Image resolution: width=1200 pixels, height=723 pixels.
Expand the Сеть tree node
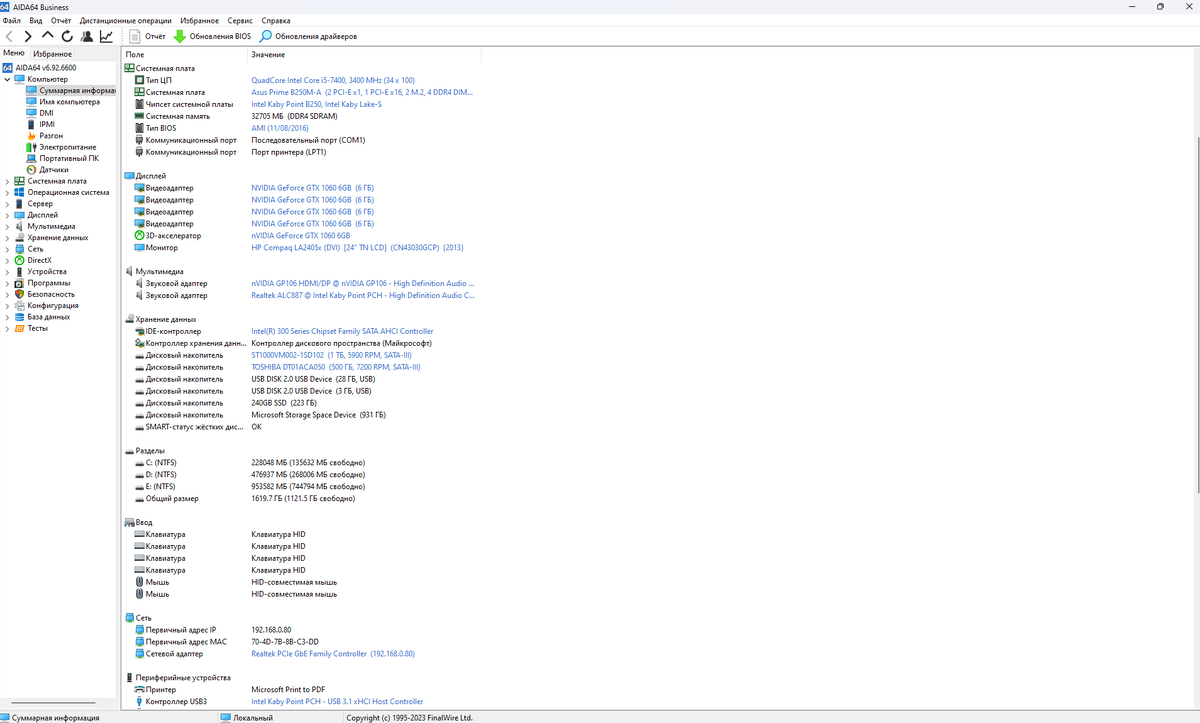[x=7, y=249]
